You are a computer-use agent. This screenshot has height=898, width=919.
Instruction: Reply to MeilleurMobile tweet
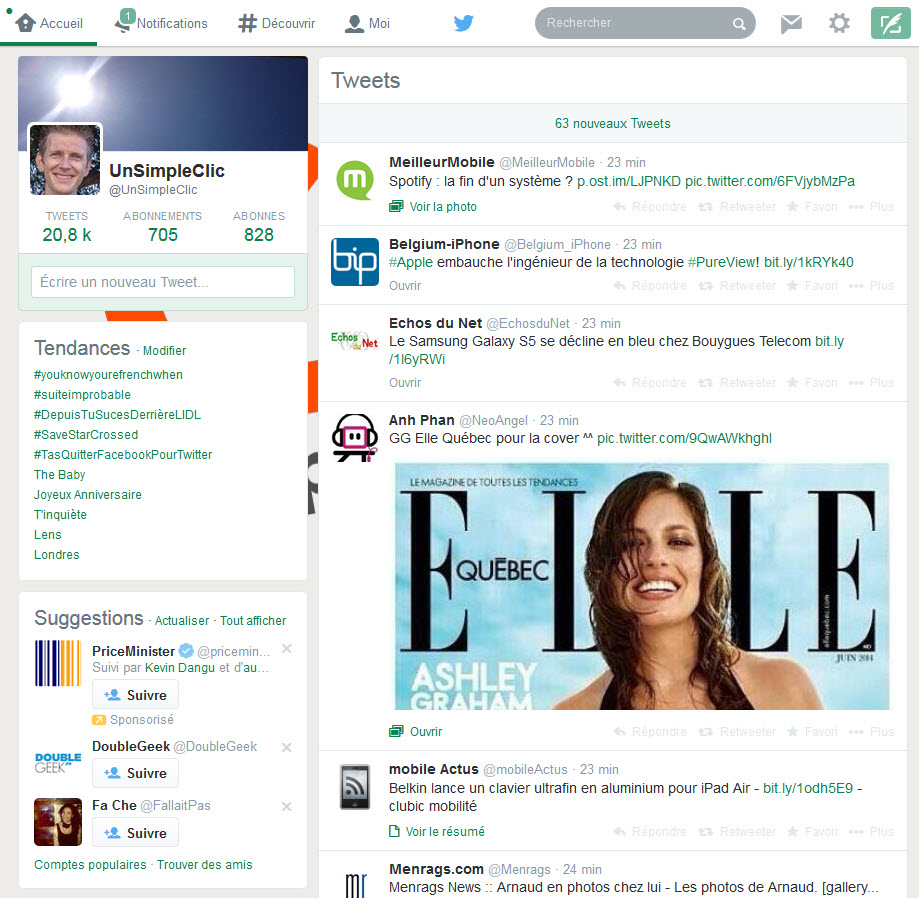650,206
